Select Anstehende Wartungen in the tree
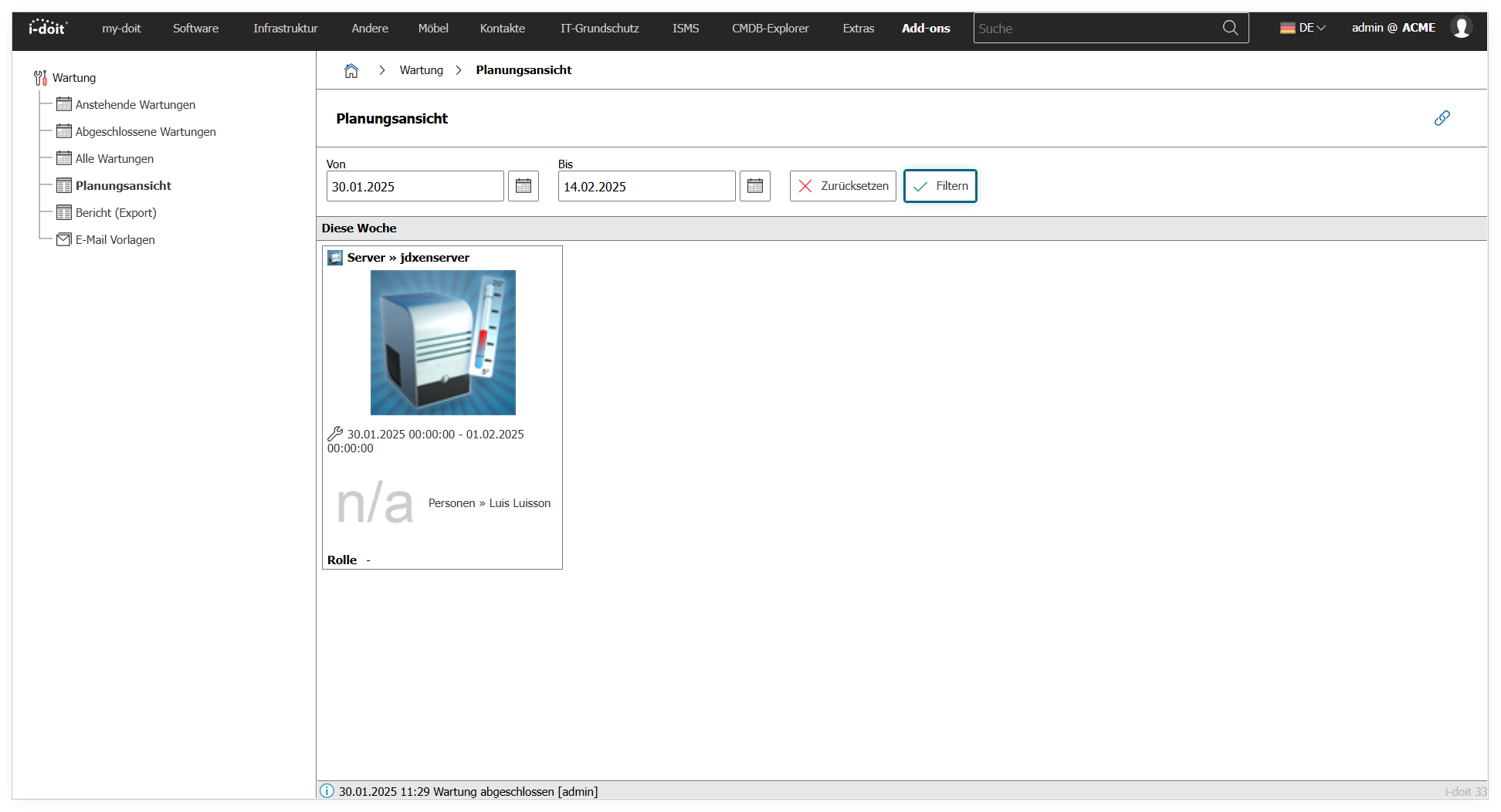 click(x=135, y=105)
